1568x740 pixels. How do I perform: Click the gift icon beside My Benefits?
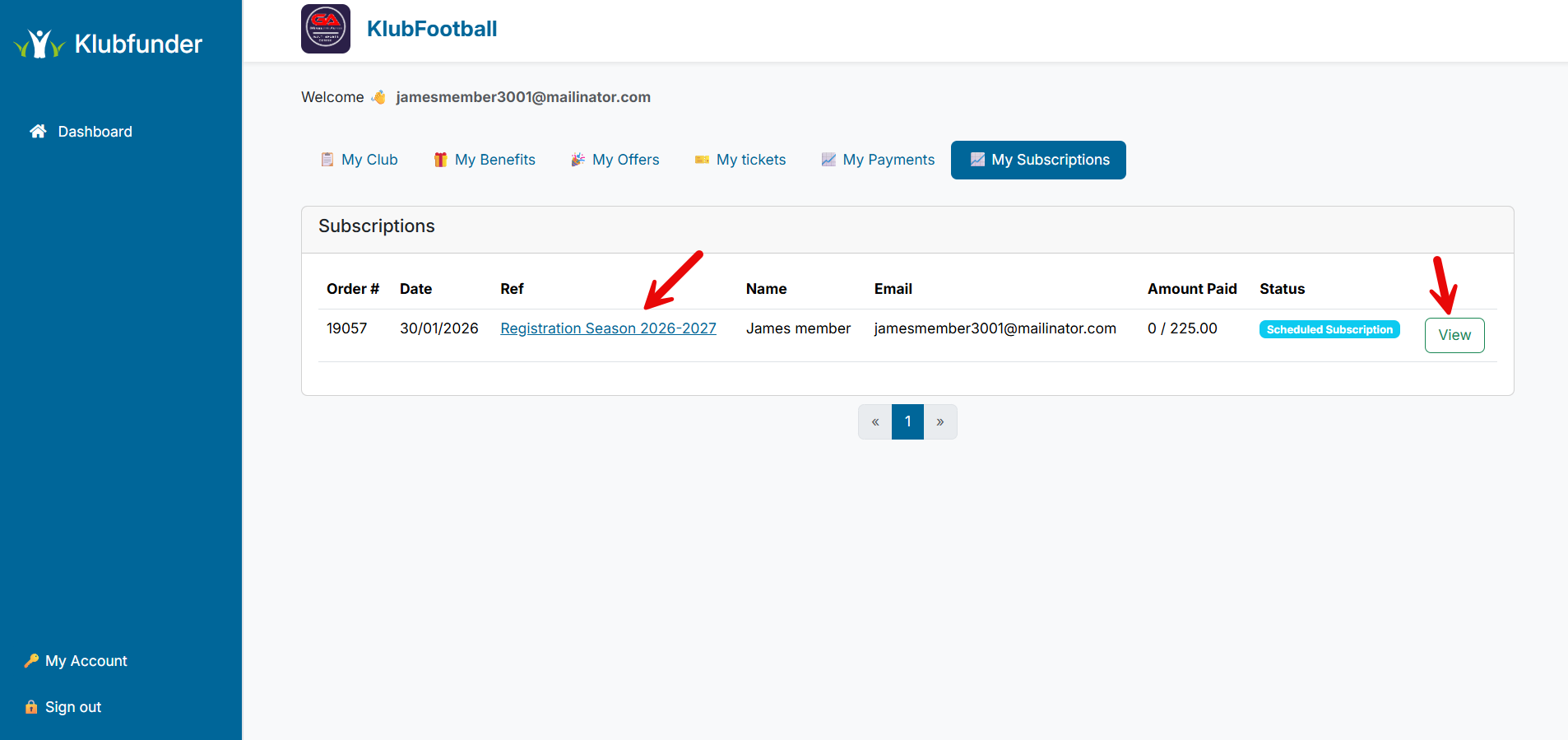[x=440, y=160]
